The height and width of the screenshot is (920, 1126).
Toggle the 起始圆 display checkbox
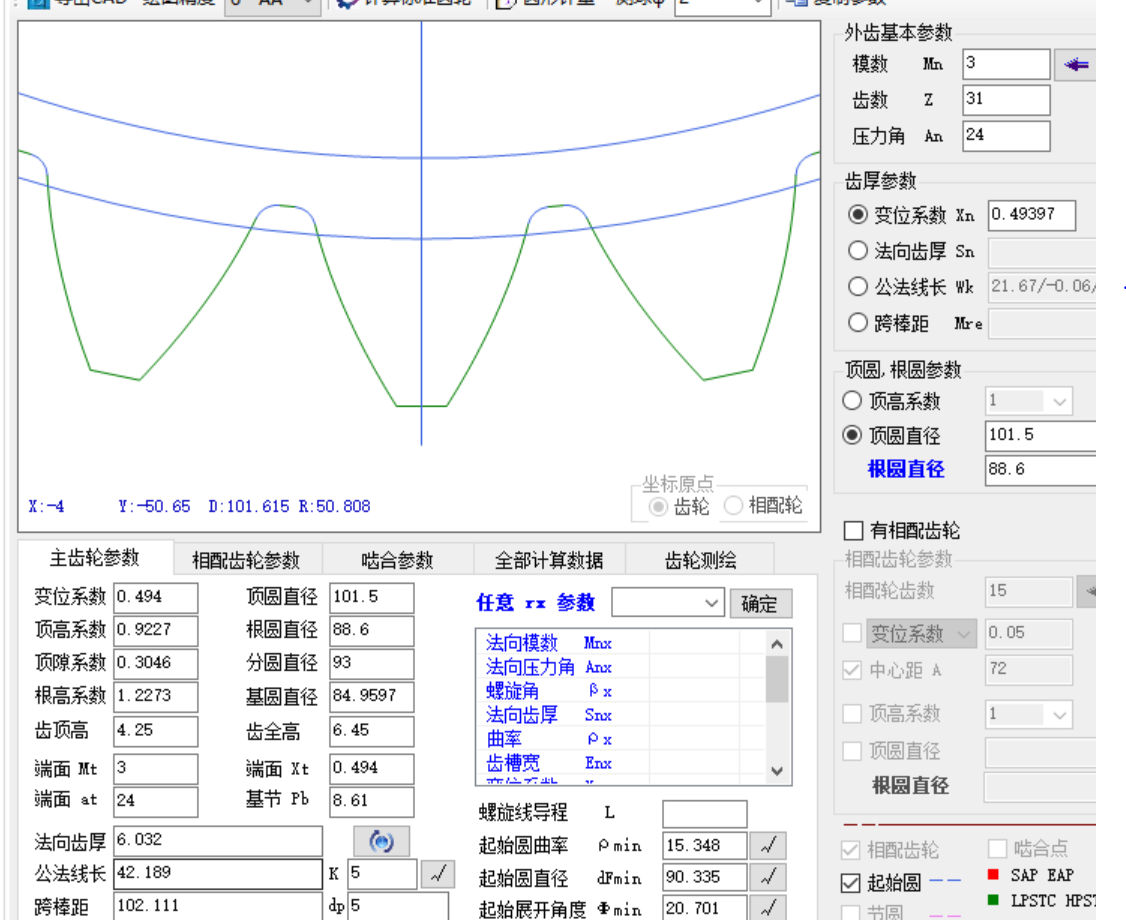850,883
